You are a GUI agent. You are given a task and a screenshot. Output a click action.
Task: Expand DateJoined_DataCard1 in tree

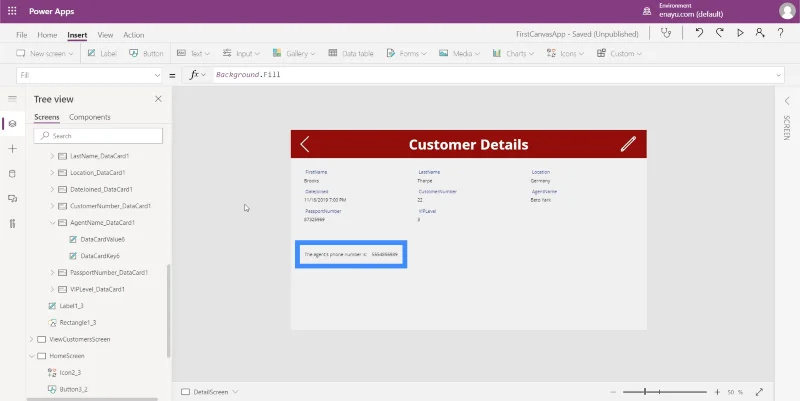click(52, 189)
